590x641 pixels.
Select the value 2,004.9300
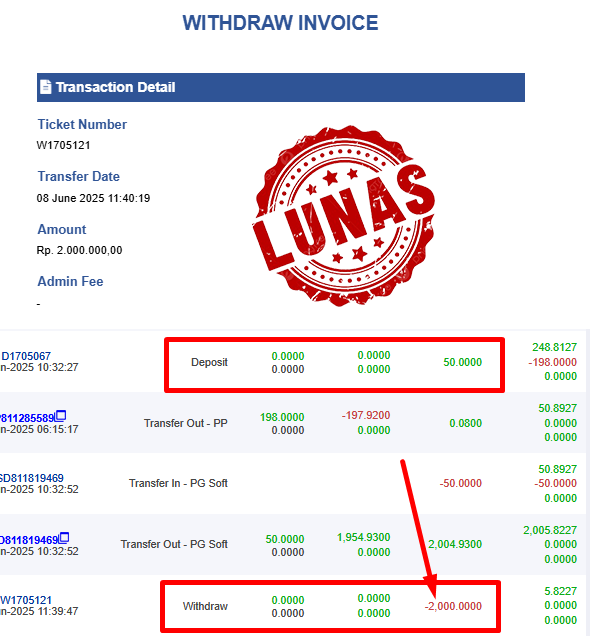click(x=455, y=544)
